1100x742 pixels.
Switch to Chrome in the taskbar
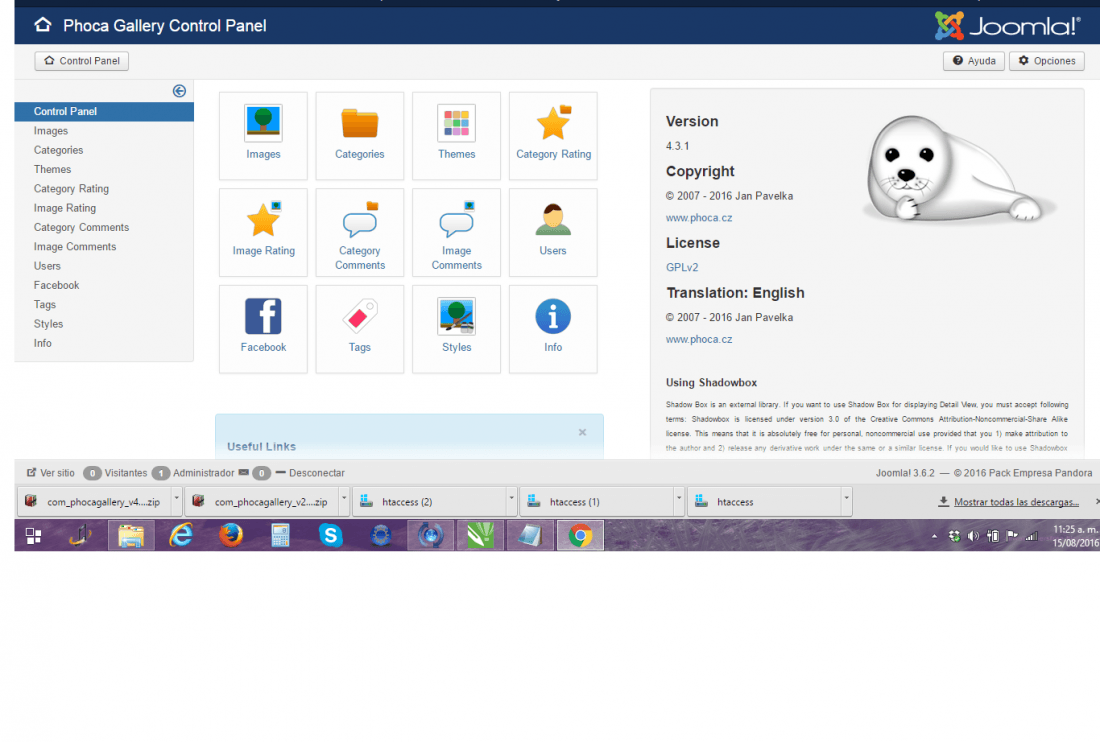(x=580, y=536)
